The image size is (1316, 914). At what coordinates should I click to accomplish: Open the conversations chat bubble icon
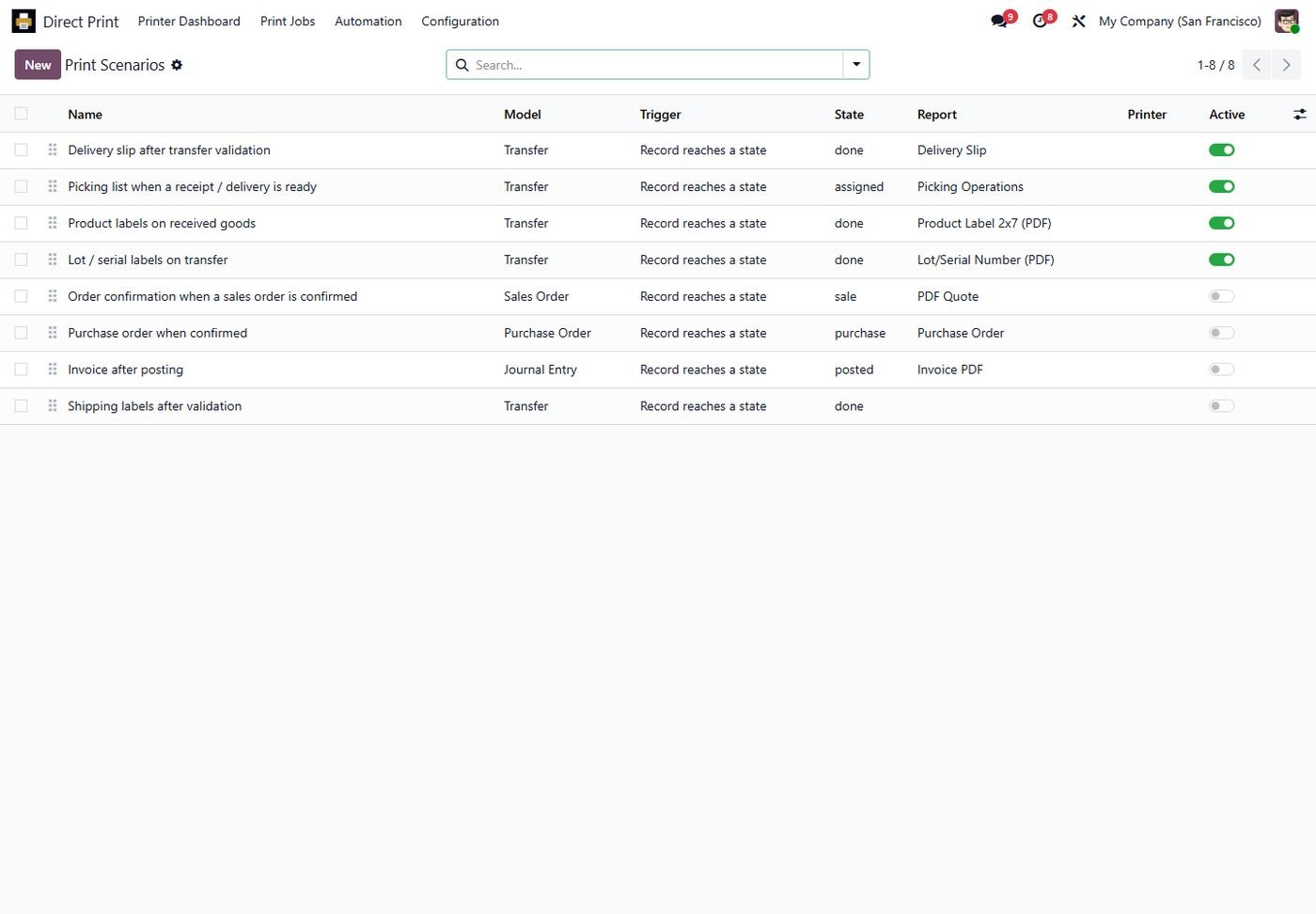(x=999, y=21)
